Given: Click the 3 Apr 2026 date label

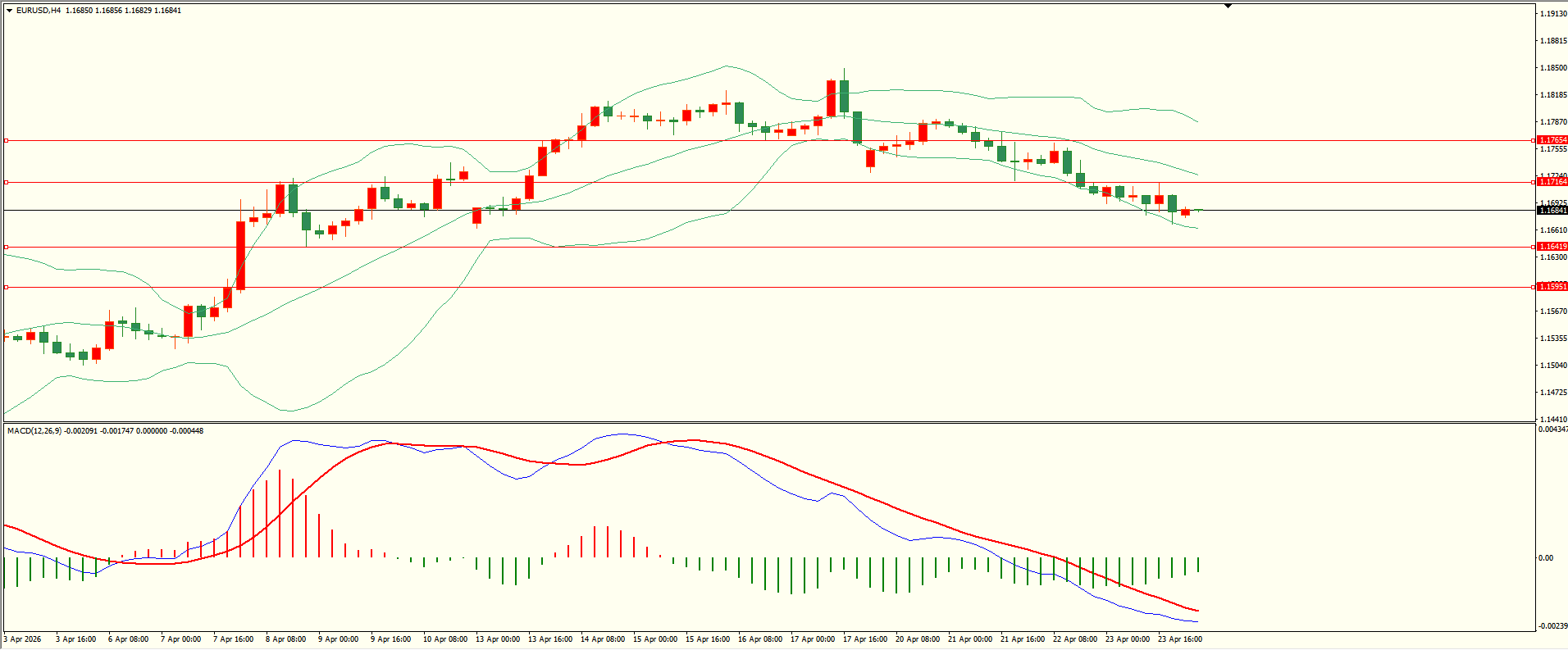Looking at the screenshot, I should tap(23, 639).
